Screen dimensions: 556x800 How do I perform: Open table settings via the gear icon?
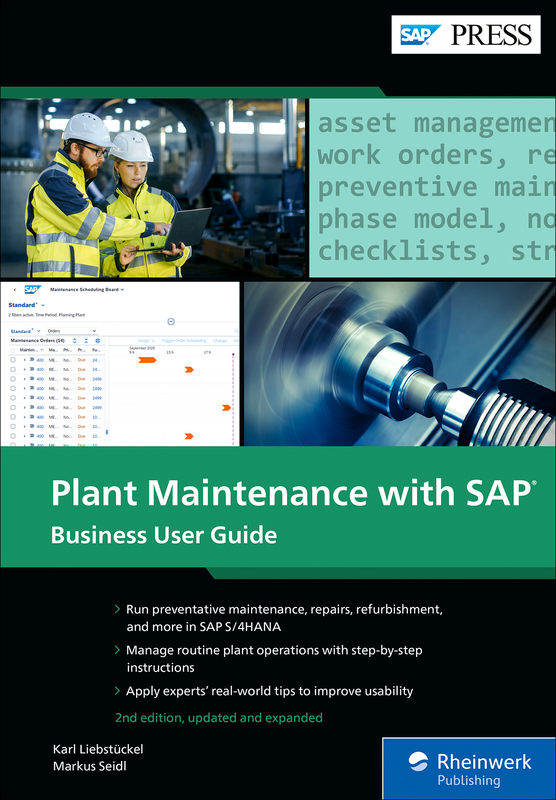pyautogui.click(x=97, y=340)
